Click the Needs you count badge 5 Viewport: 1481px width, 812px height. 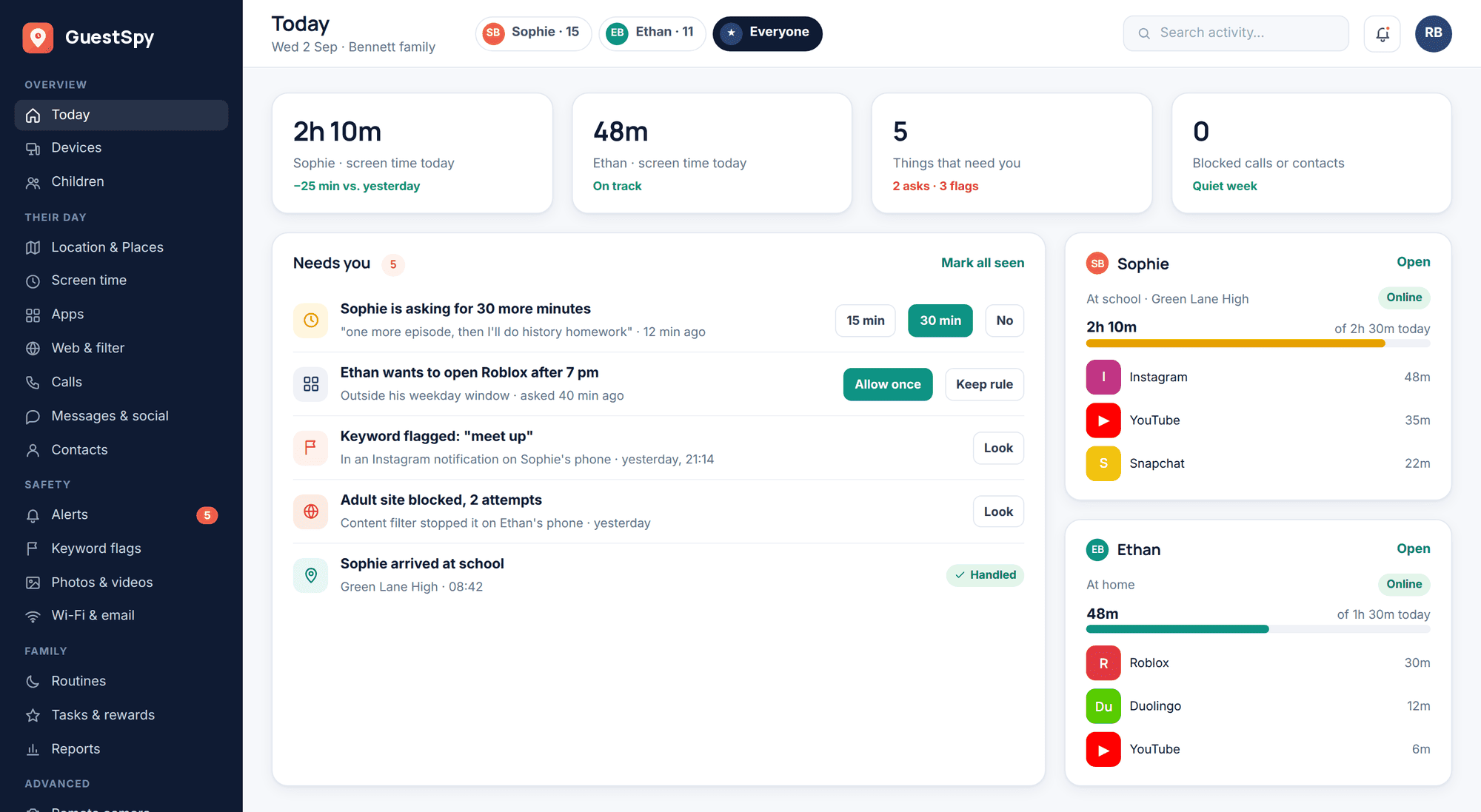[x=393, y=264]
